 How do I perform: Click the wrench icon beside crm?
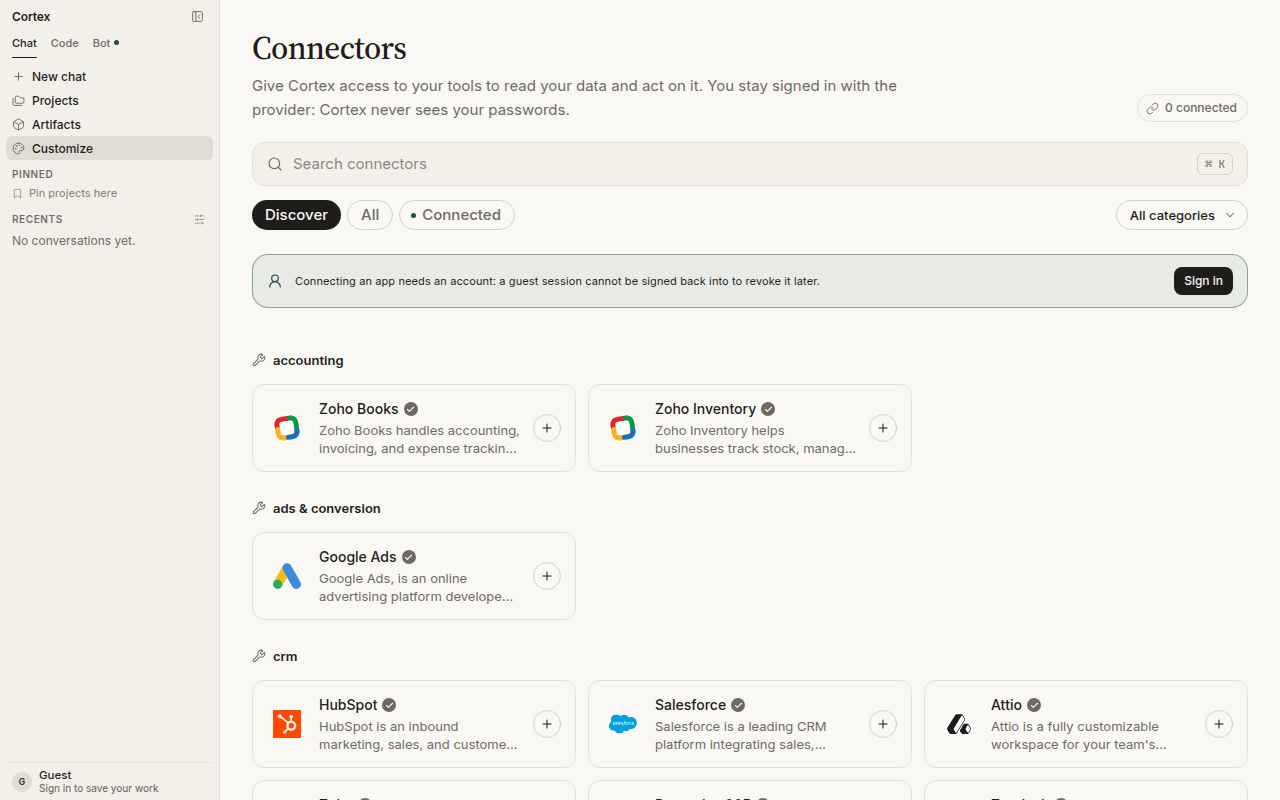(259, 656)
